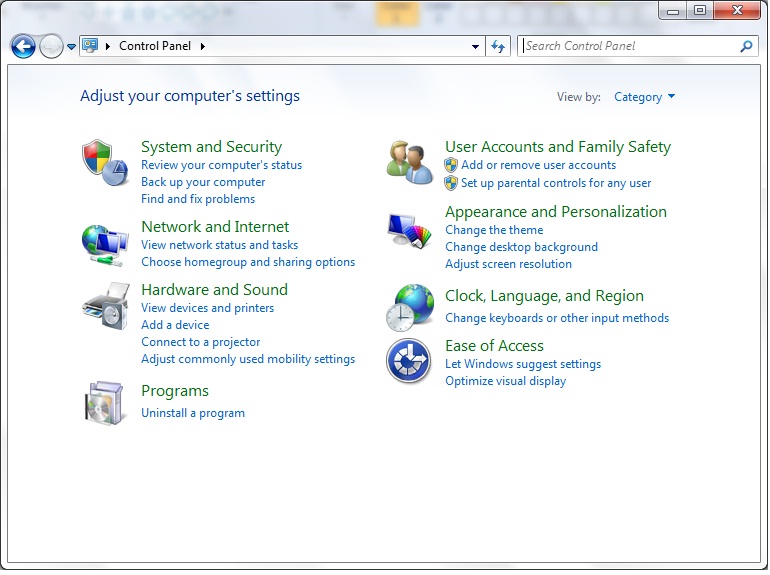Maximize the Control Panel window
The height and width of the screenshot is (575, 770).
[700, 10]
